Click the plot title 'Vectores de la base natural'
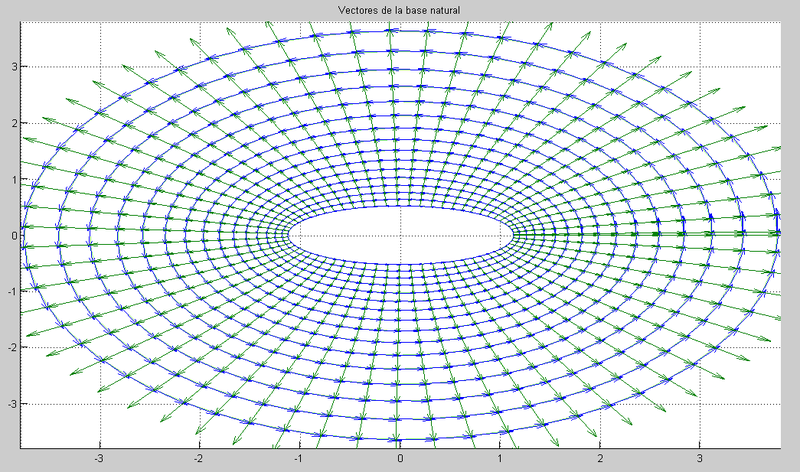800x472 pixels. point(400,11)
